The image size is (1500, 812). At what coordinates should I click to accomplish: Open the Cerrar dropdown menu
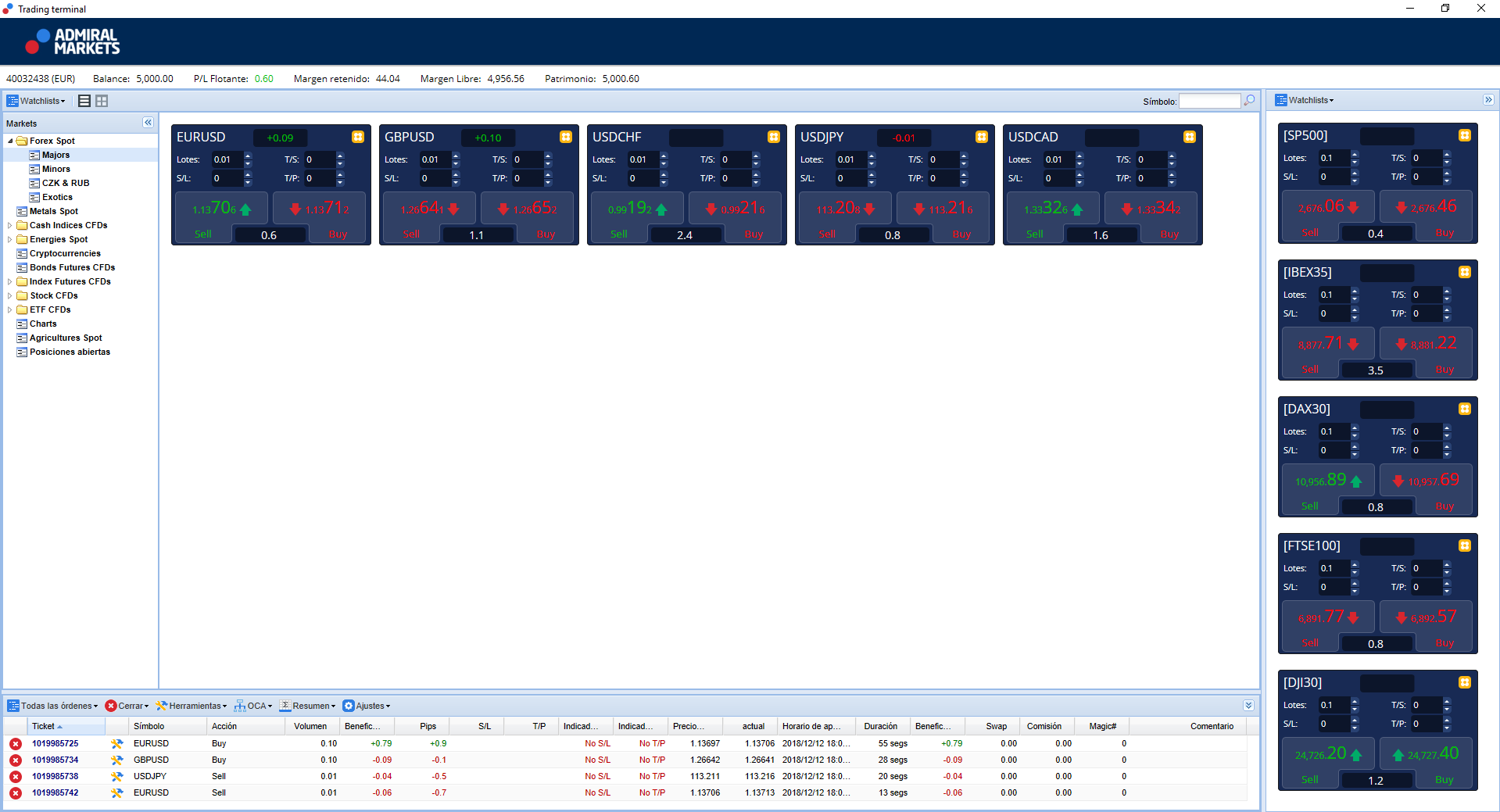127,706
